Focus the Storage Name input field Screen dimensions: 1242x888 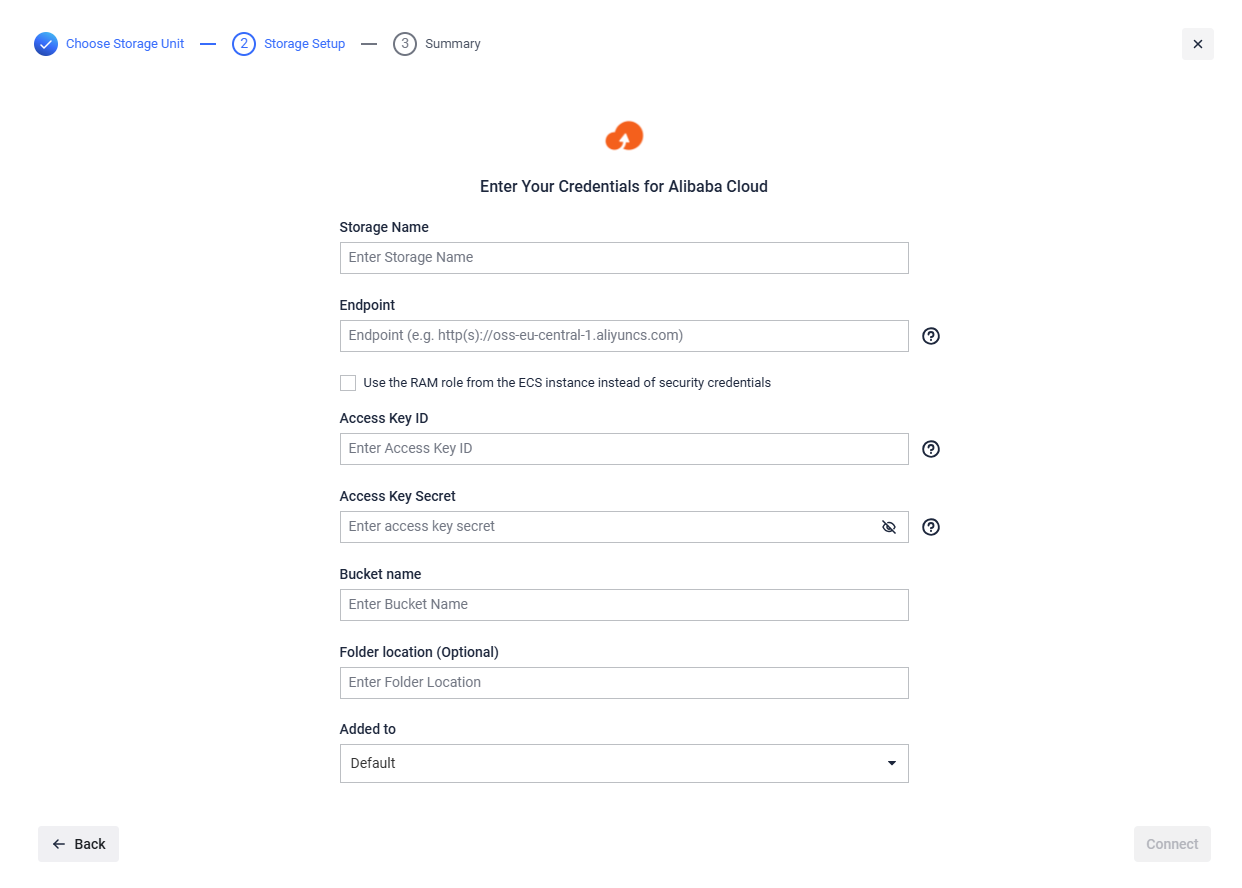624,258
